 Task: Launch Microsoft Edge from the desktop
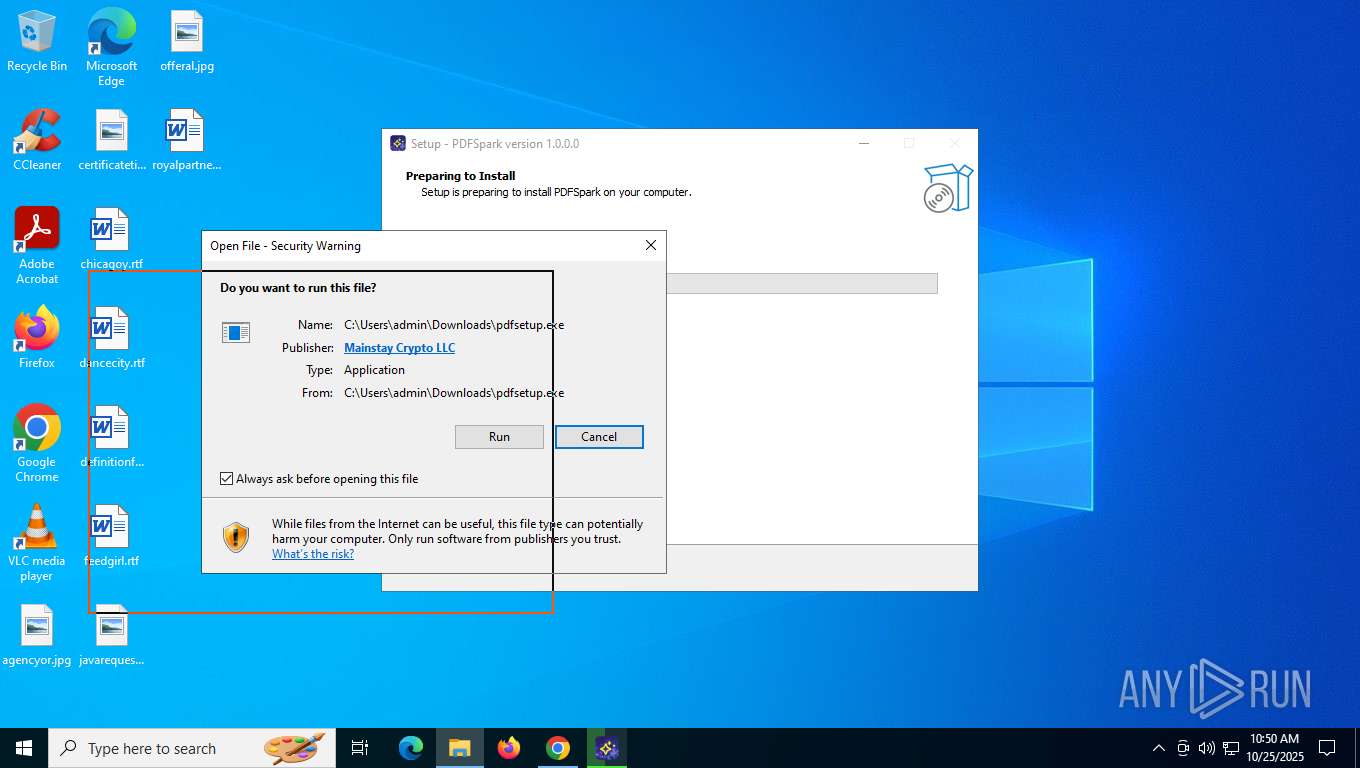111,47
